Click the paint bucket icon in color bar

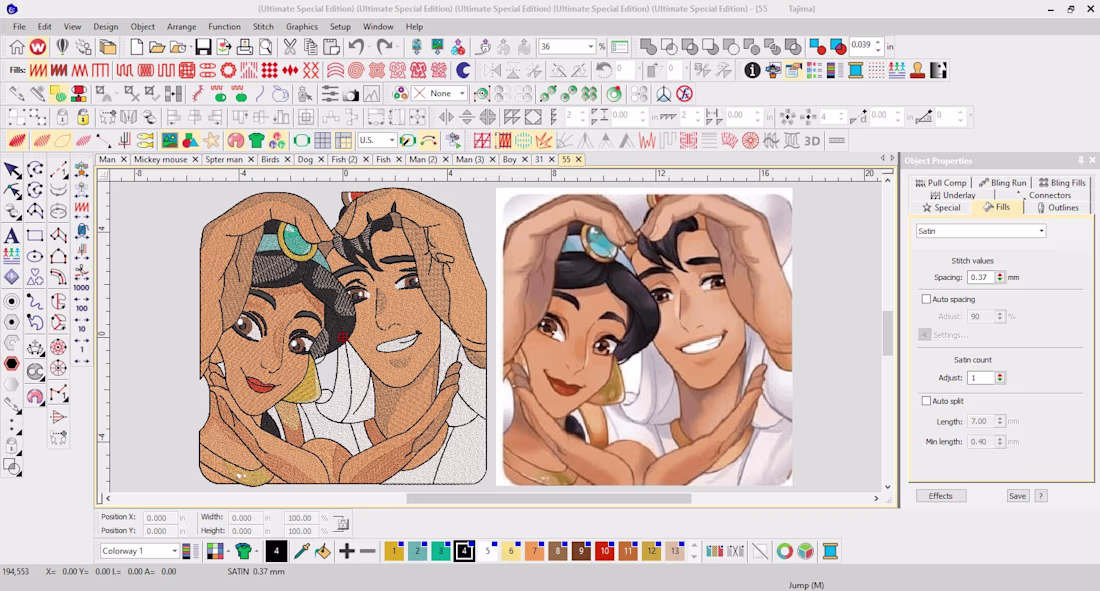click(x=323, y=551)
